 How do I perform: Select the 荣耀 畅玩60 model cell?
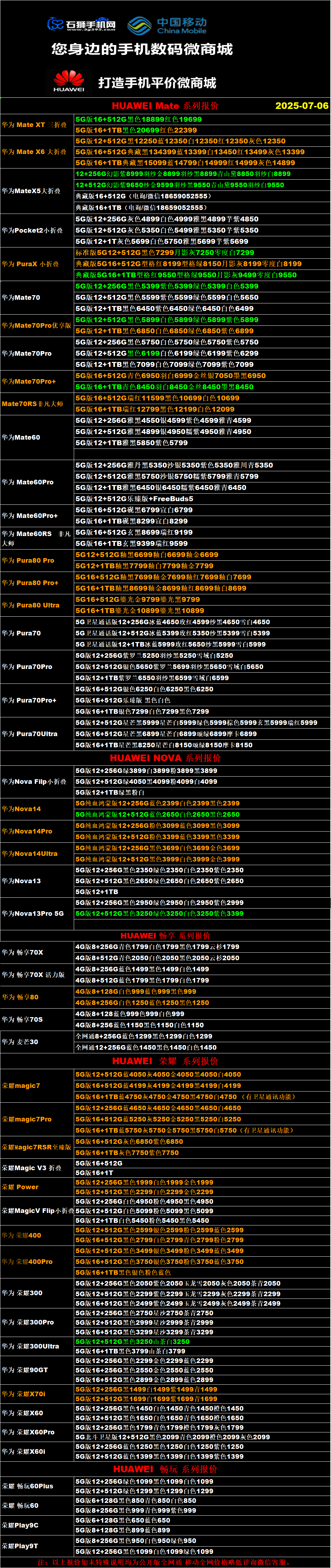pos(37,1505)
